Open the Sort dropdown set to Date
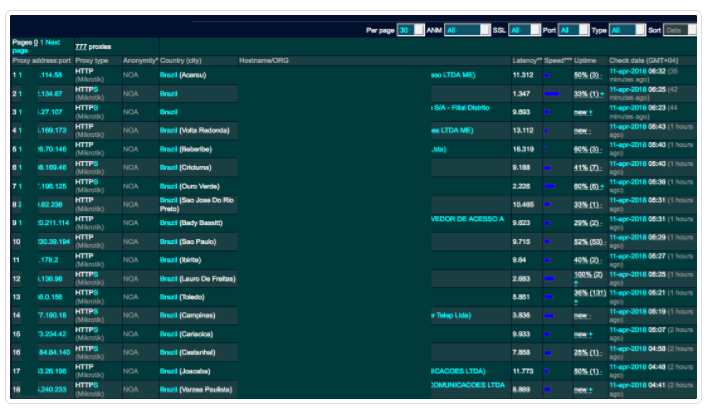Image resolution: width=711 pixels, height=410 pixels. click(x=679, y=30)
